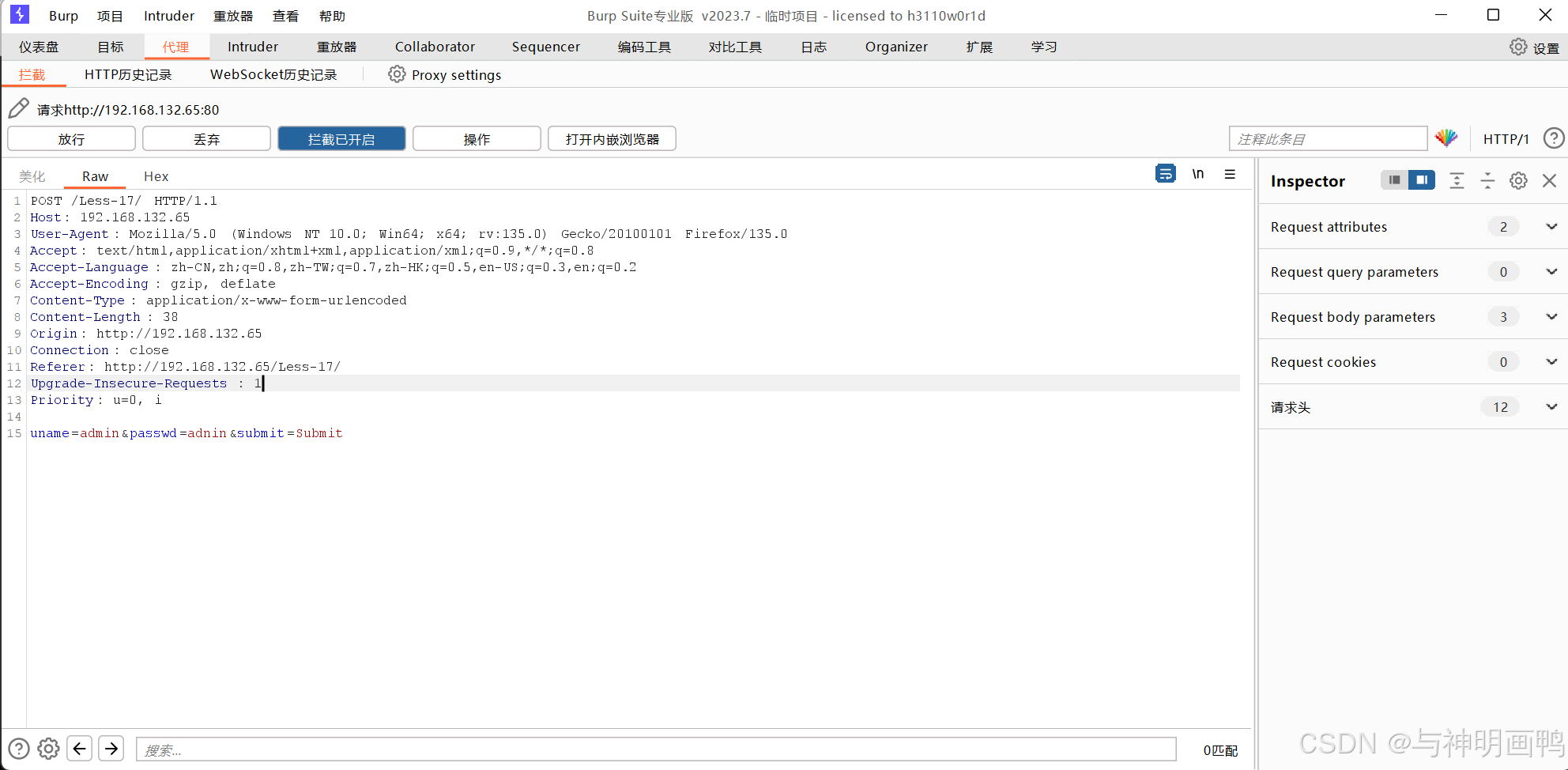
Task: Click the pencil edit icon beside the request URL
Action: click(x=19, y=108)
